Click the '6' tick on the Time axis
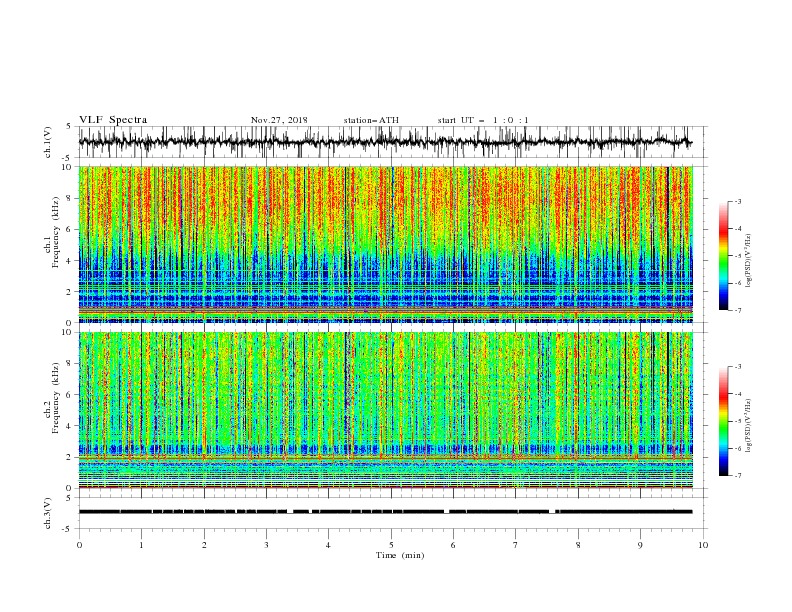 453,545
